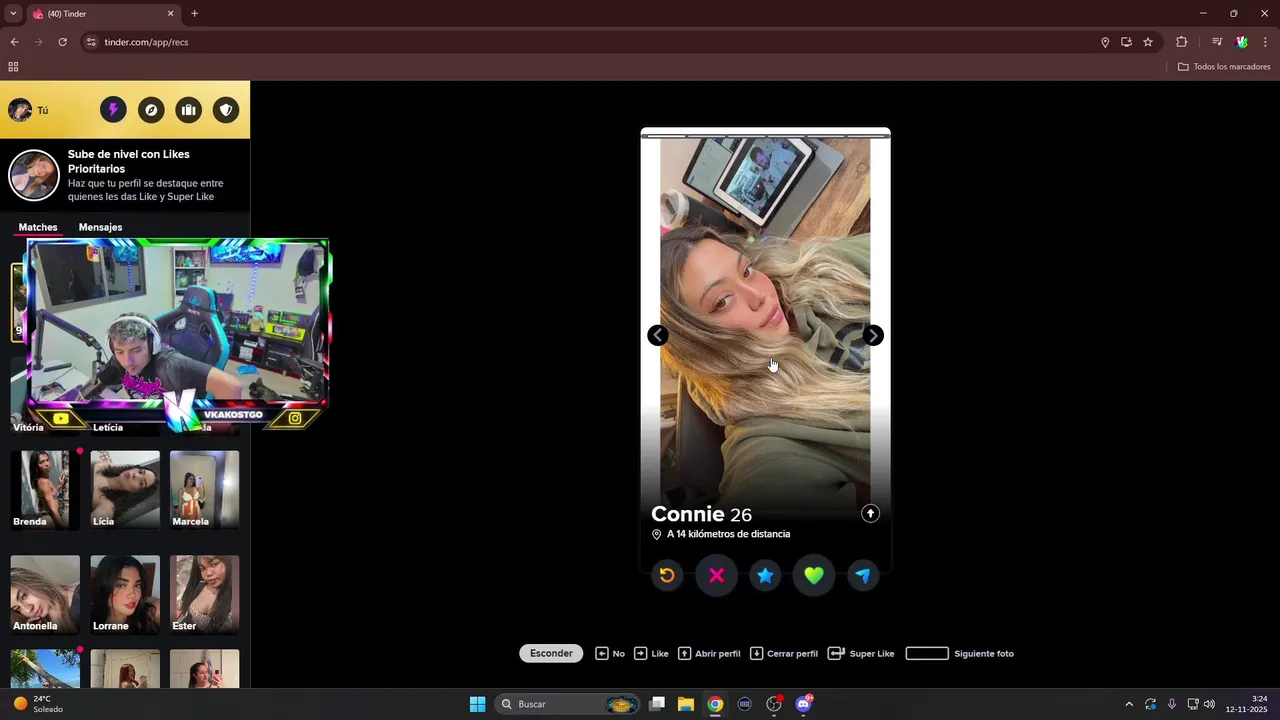Click the location permission pin icon
Viewport: 1280px width, 720px height.
point(1105,42)
